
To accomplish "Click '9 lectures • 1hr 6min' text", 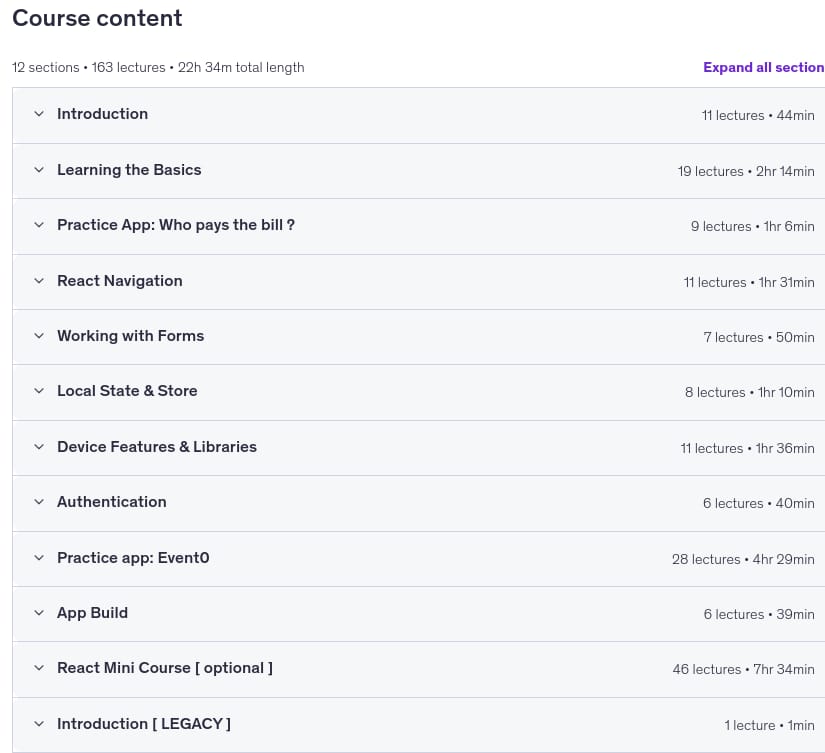I will tap(753, 226).
